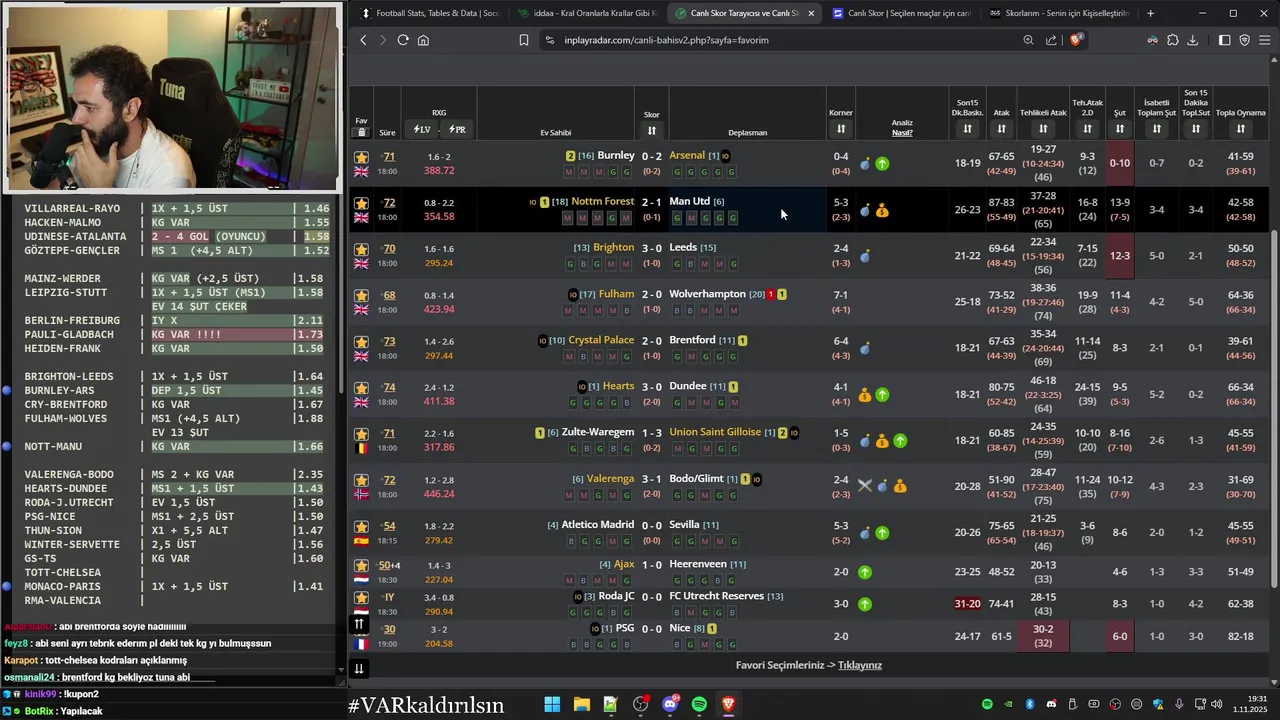Toggle favorite star for Valerenga vs Bodo/Glimt
Screen dimensions: 1280x720
361,481
